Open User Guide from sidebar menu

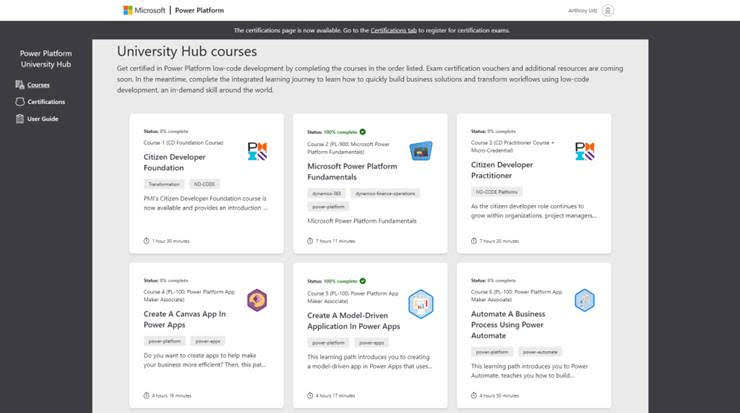tap(43, 119)
